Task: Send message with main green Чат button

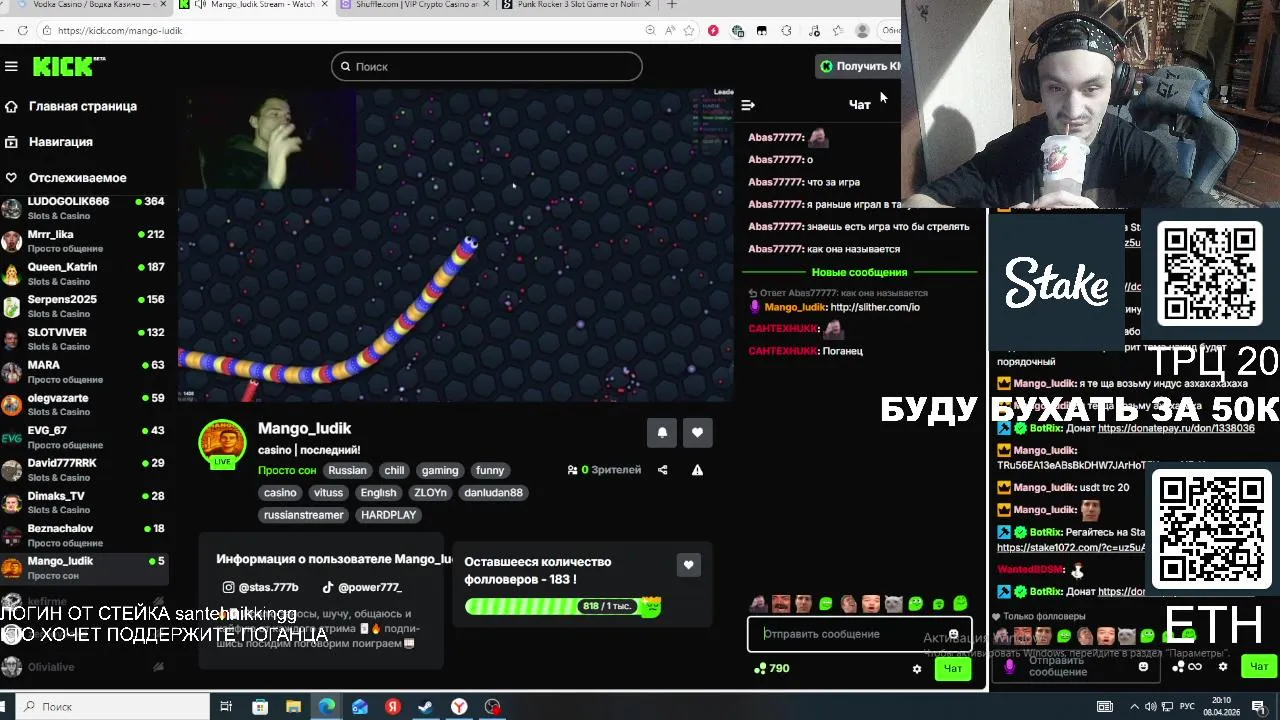Action: (x=953, y=669)
